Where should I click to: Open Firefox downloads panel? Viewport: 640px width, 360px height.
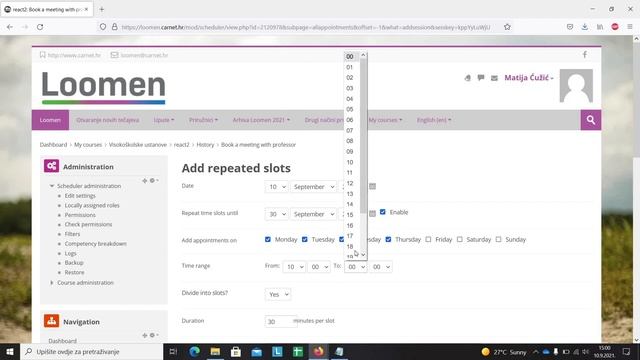[584, 27]
